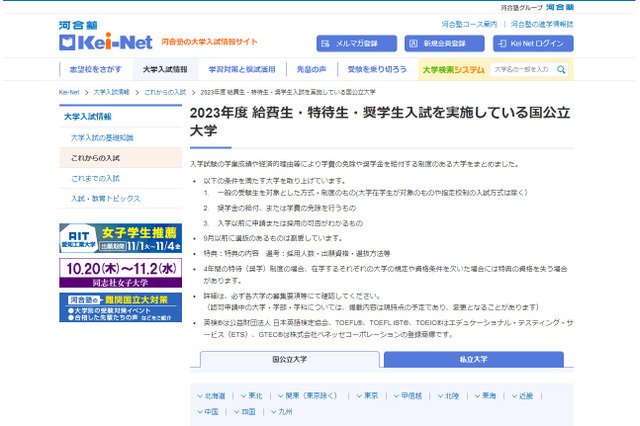
Task: Go to これからの入試 breadcrumb link
Action: click(x=165, y=93)
